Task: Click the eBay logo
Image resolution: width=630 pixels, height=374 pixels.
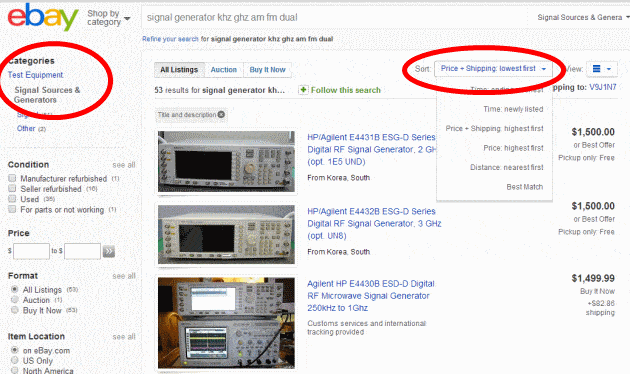Action: 43,17
